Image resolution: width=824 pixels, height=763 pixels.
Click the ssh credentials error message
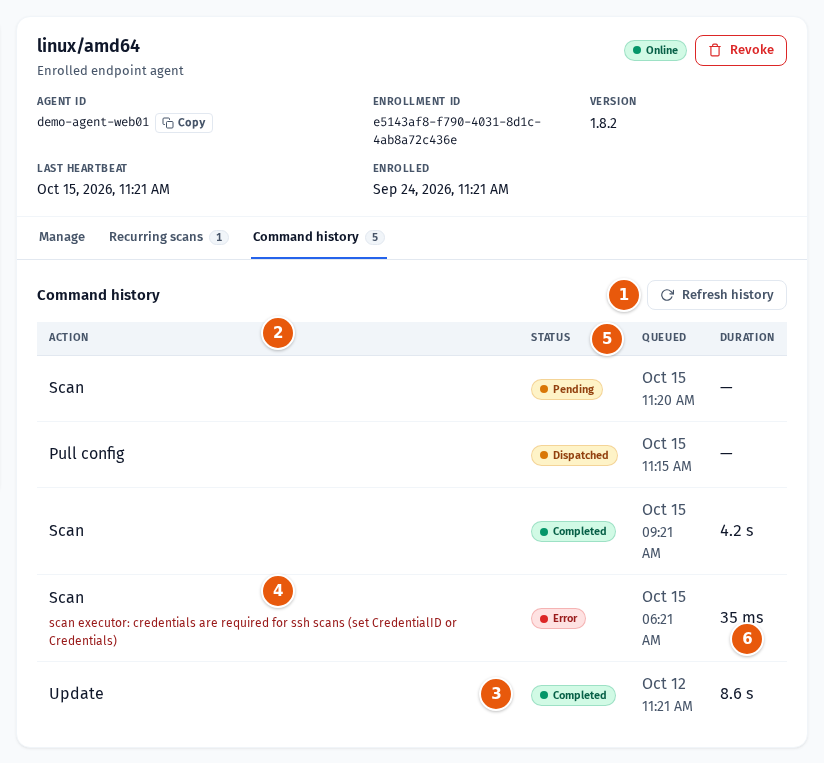(x=253, y=632)
